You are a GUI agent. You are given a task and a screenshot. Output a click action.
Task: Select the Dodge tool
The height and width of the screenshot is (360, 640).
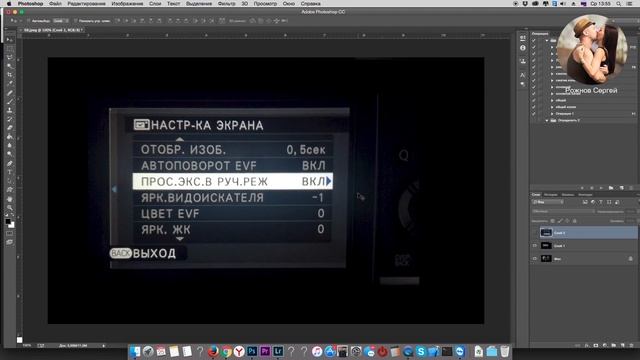[x=10, y=154]
